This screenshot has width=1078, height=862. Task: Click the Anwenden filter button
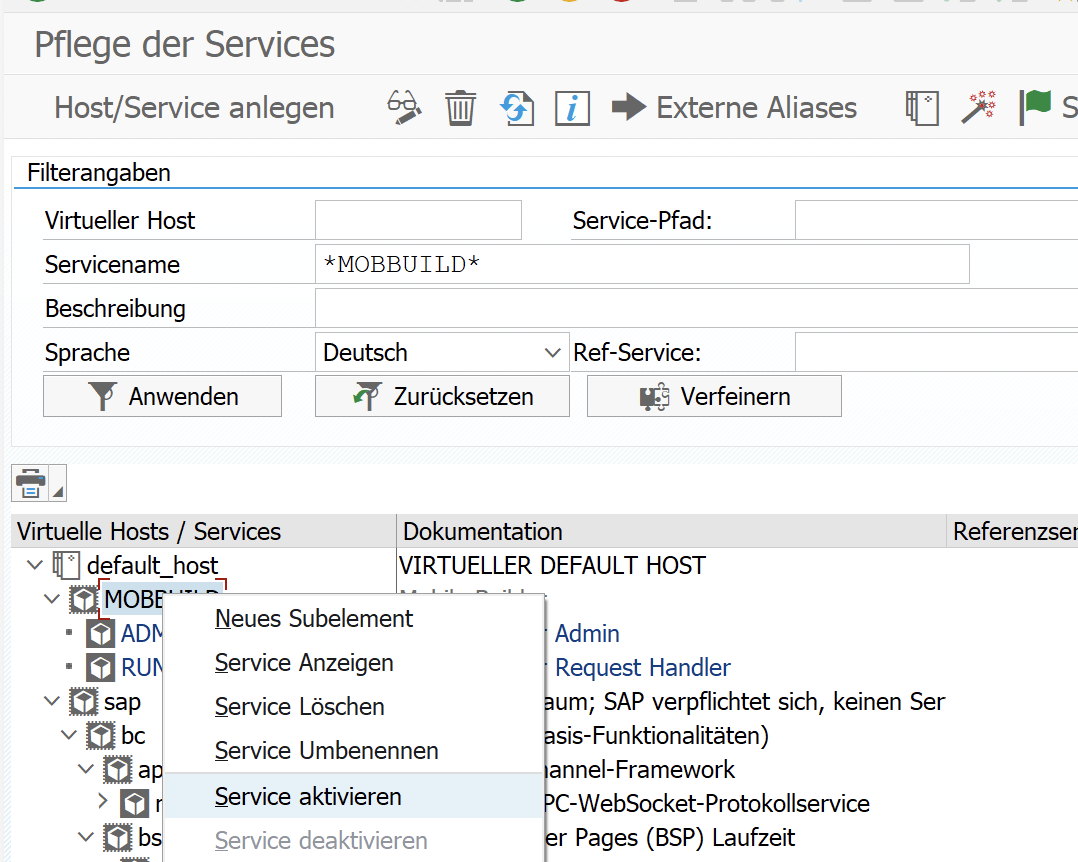point(162,396)
